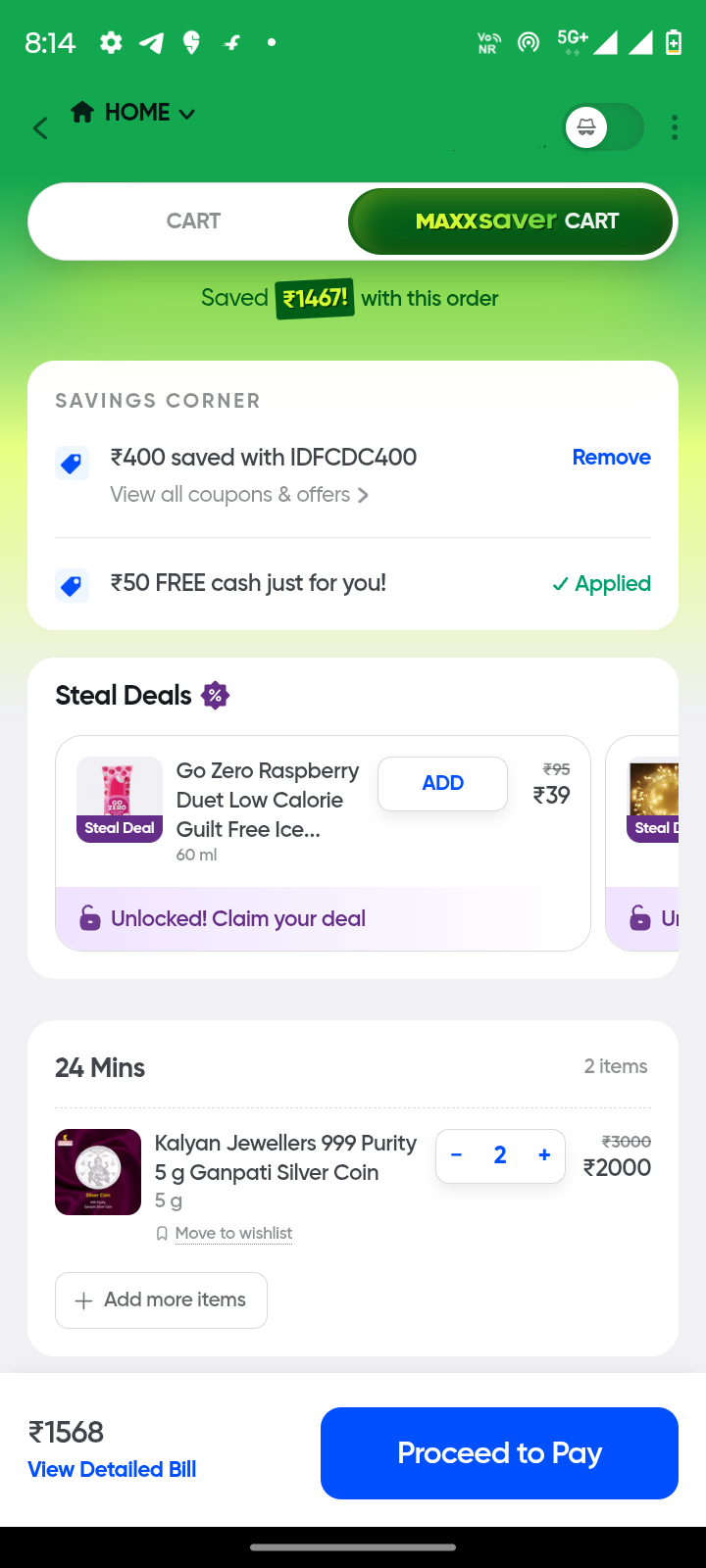Tap the unlocked padlock icon
The width and height of the screenshot is (706, 1568).
tap(90, 918)
